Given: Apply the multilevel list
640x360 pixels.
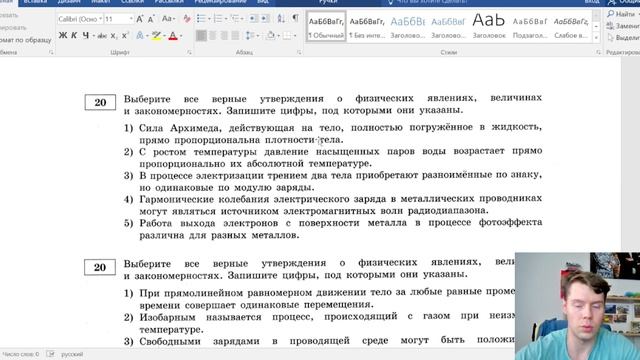Looking at the screenshot, I should [x=235, y=19].
